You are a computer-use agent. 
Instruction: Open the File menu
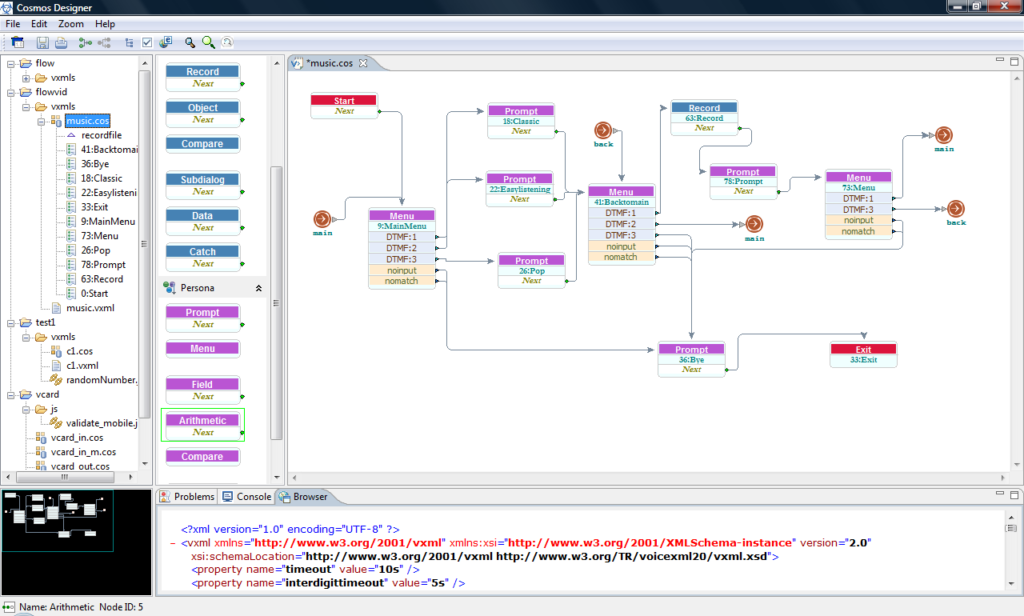[x=13, y=24]
